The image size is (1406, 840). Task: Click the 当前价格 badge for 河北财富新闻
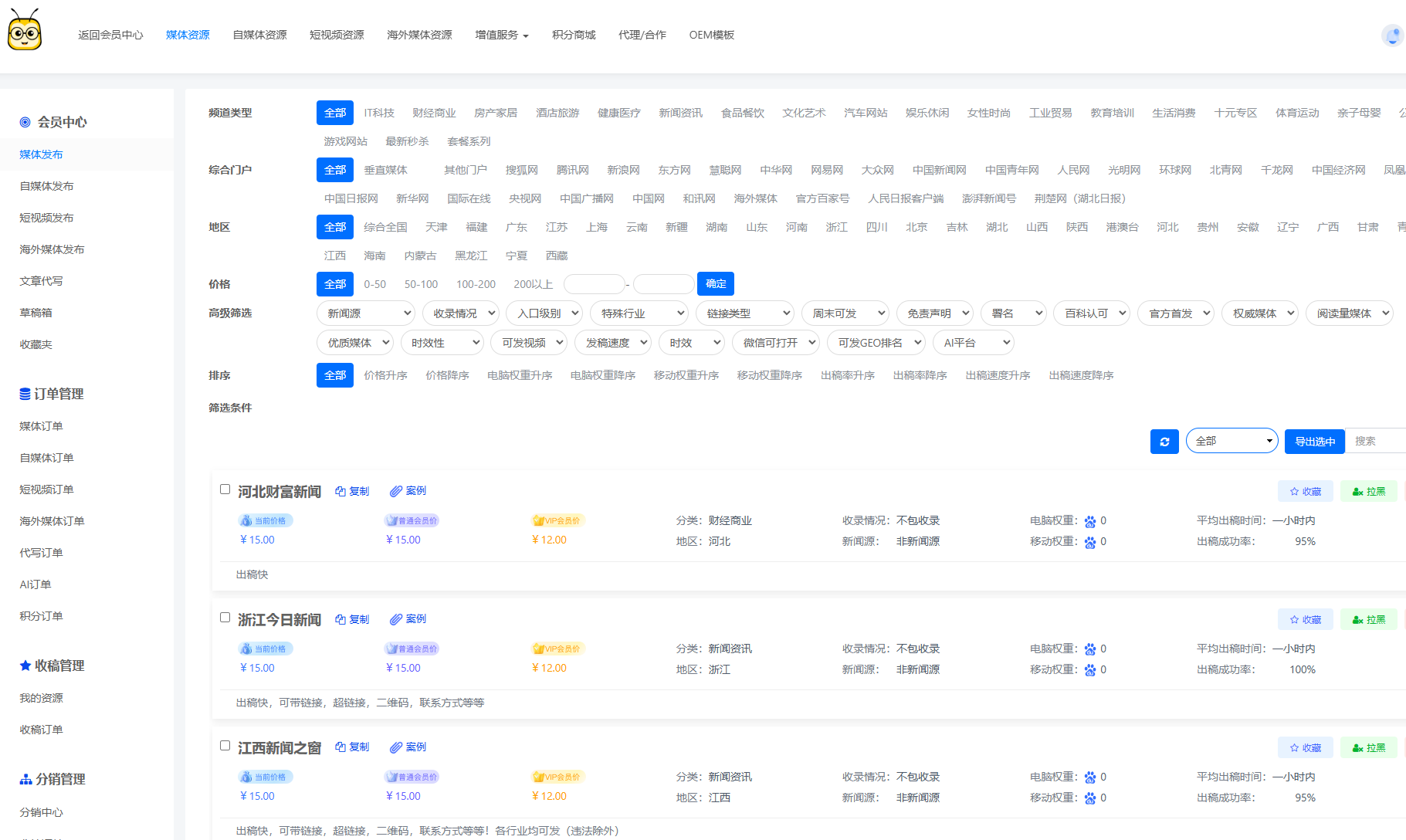[x=266, y=520]
